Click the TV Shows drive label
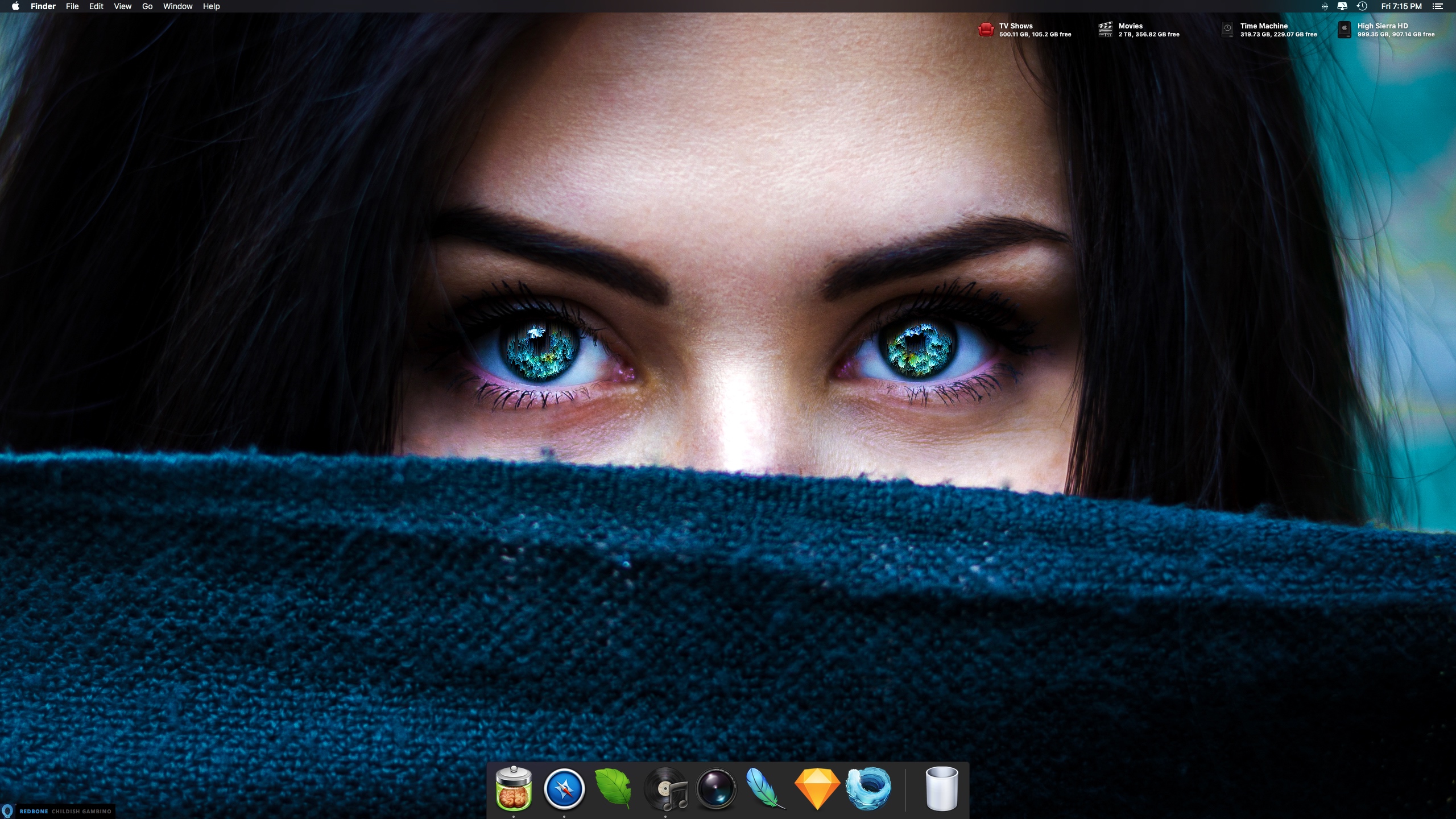Screen dimensions: 1456x819 1016,26
